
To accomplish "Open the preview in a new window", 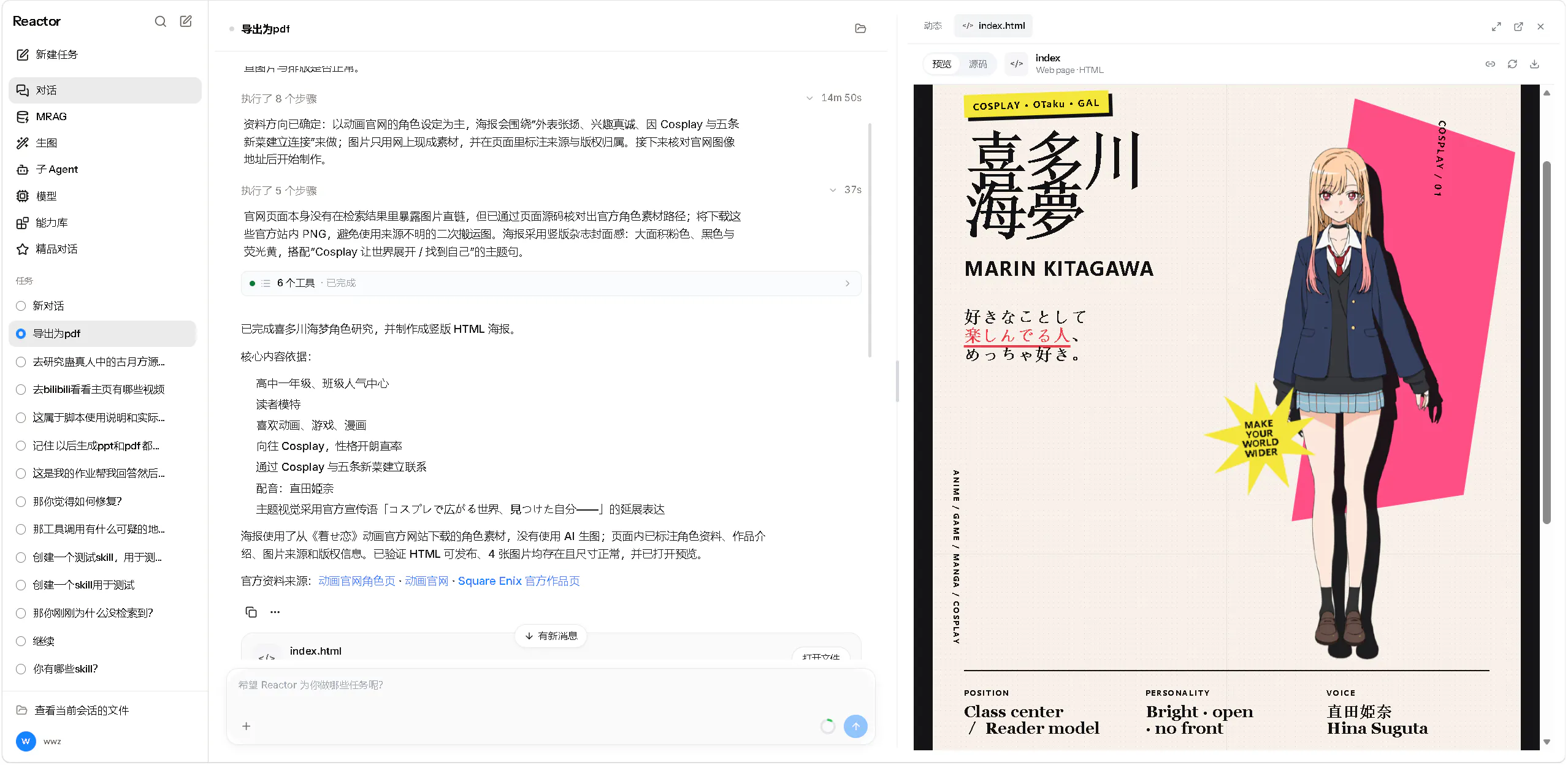I will pos(1518,26).
